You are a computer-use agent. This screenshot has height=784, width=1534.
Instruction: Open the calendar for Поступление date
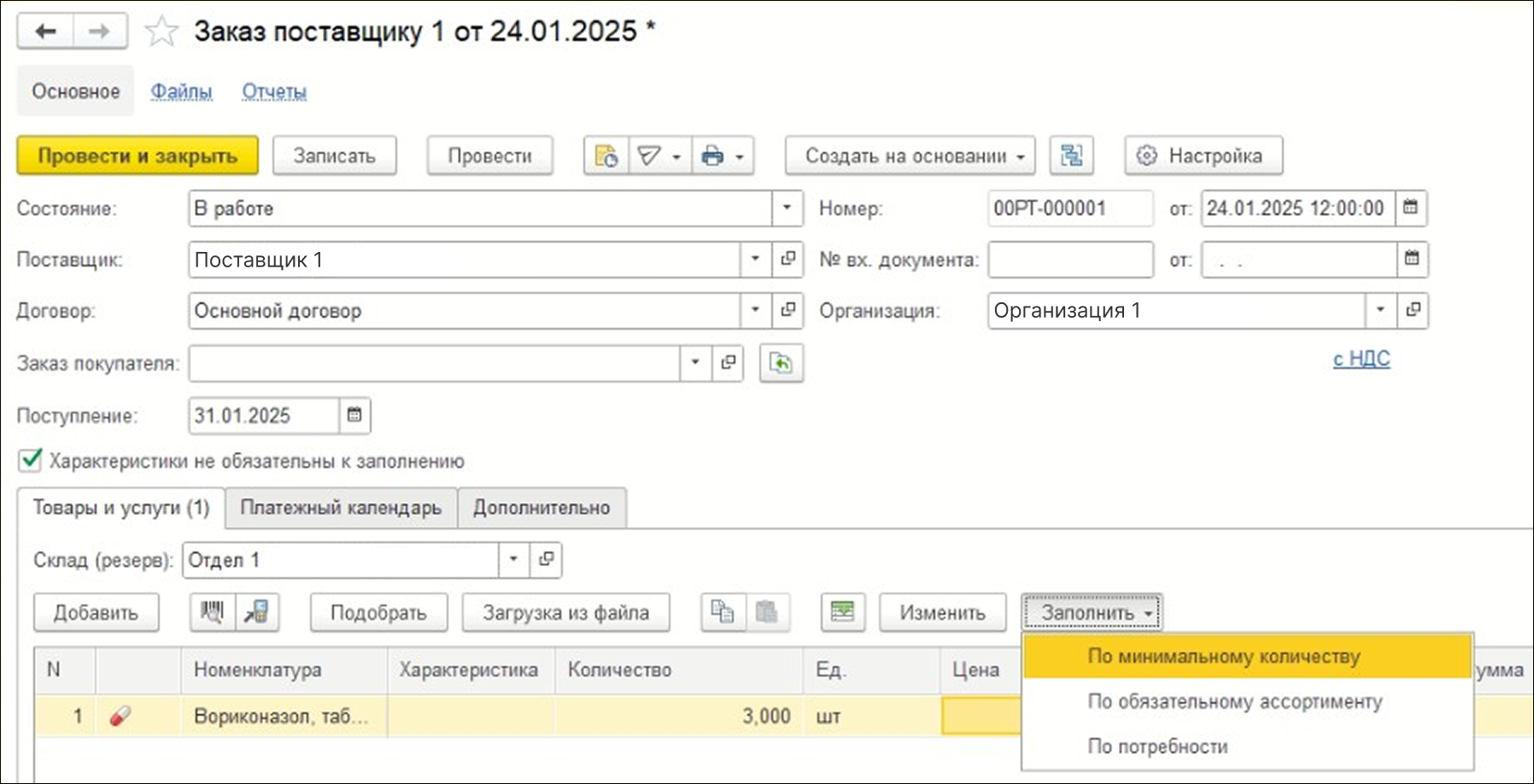[354, 416]
